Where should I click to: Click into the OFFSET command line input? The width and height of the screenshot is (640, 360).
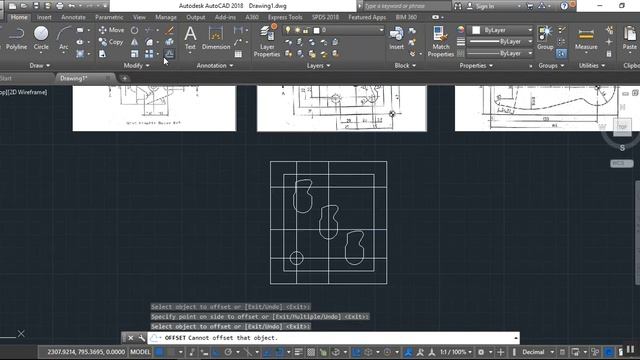333,338
